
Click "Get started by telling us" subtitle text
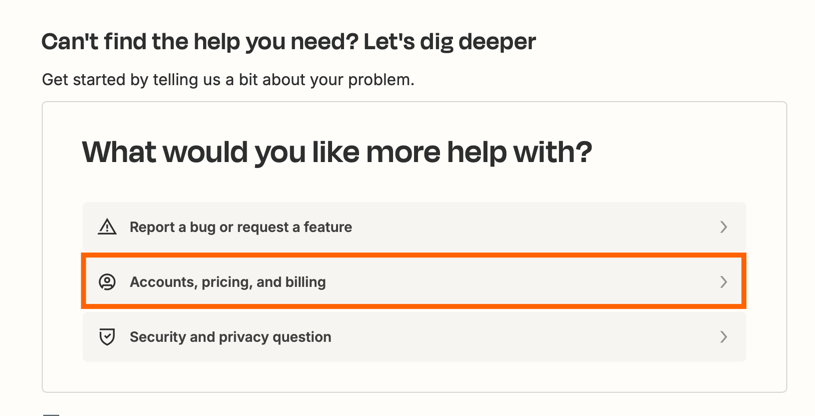tap(228, 80)
